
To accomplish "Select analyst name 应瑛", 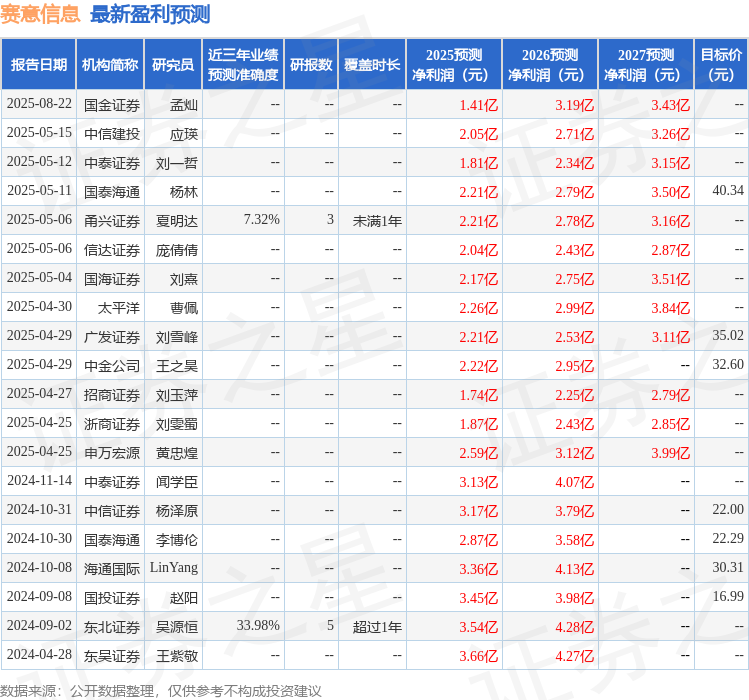I will (184, 134).
